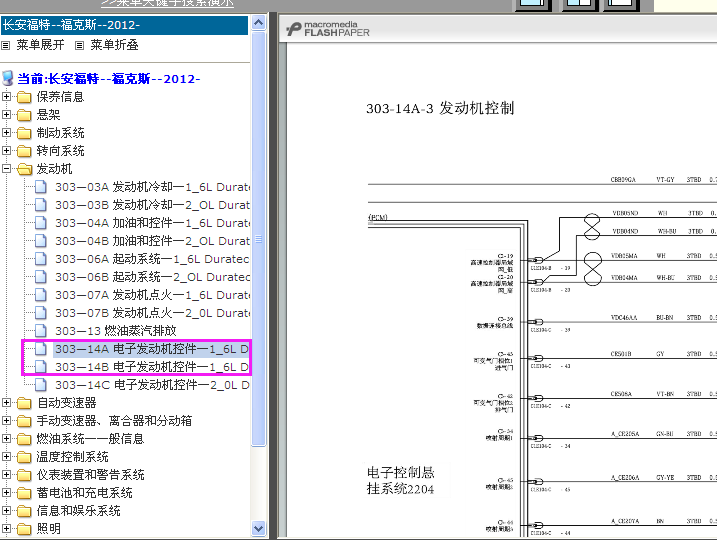Open 303—14A 电子发动机控件 document

152,349
